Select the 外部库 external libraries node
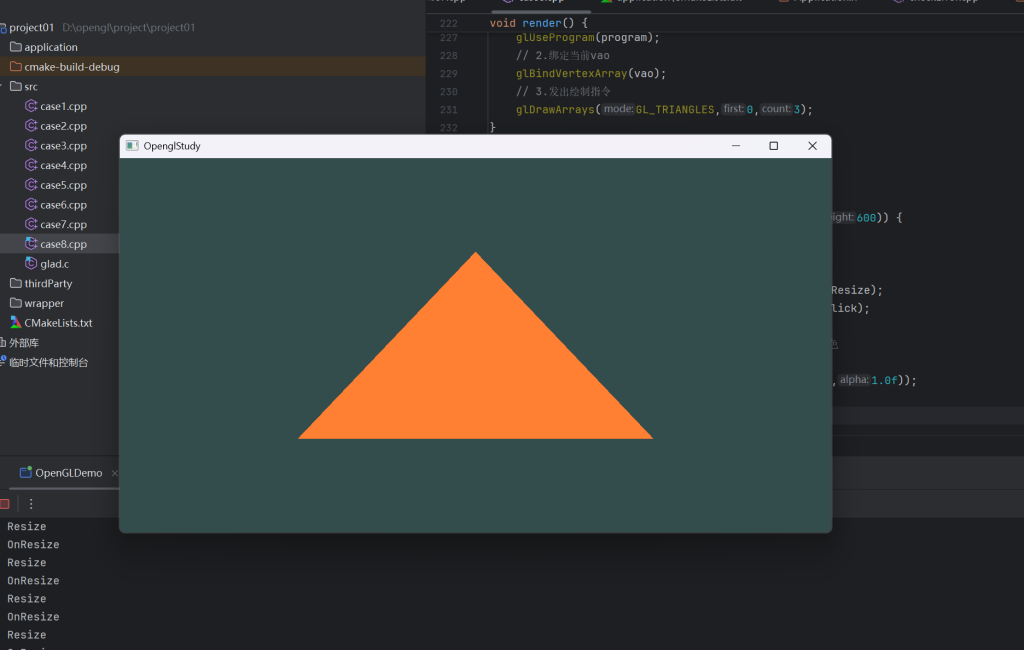 click(x=24, y=343)
